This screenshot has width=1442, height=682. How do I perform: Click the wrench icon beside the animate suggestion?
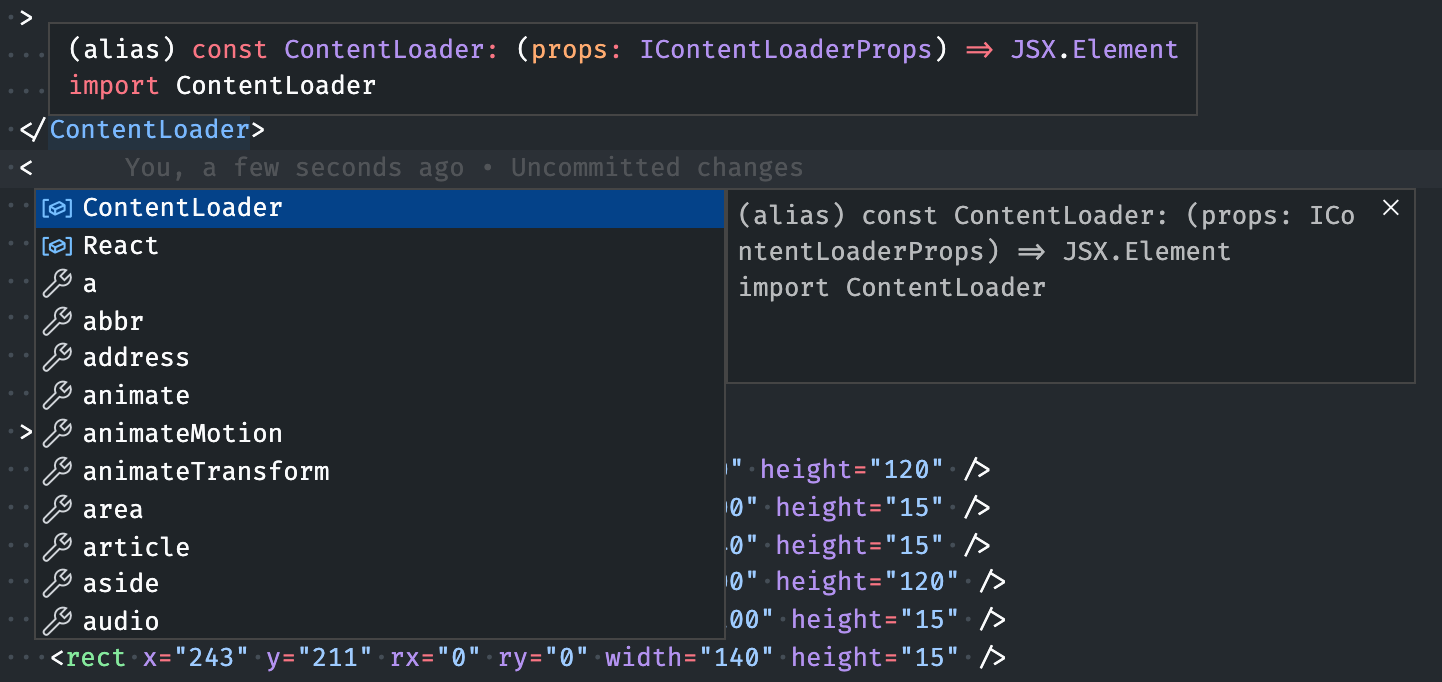pos(57,395)
